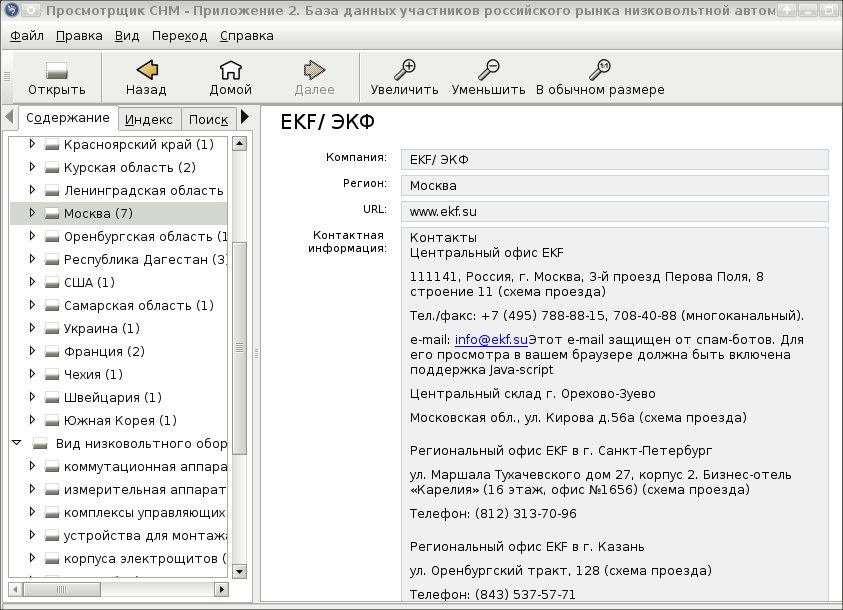
Task: Click the book icon beside Курская область
Action: pos(52,168)
